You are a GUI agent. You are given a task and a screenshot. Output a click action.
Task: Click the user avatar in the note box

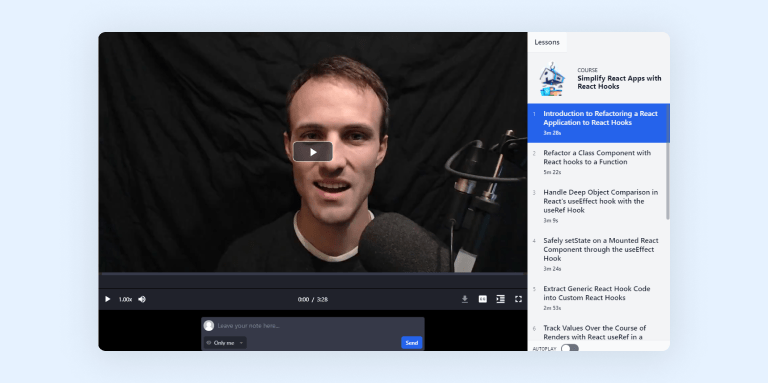[x=209, y=326]
